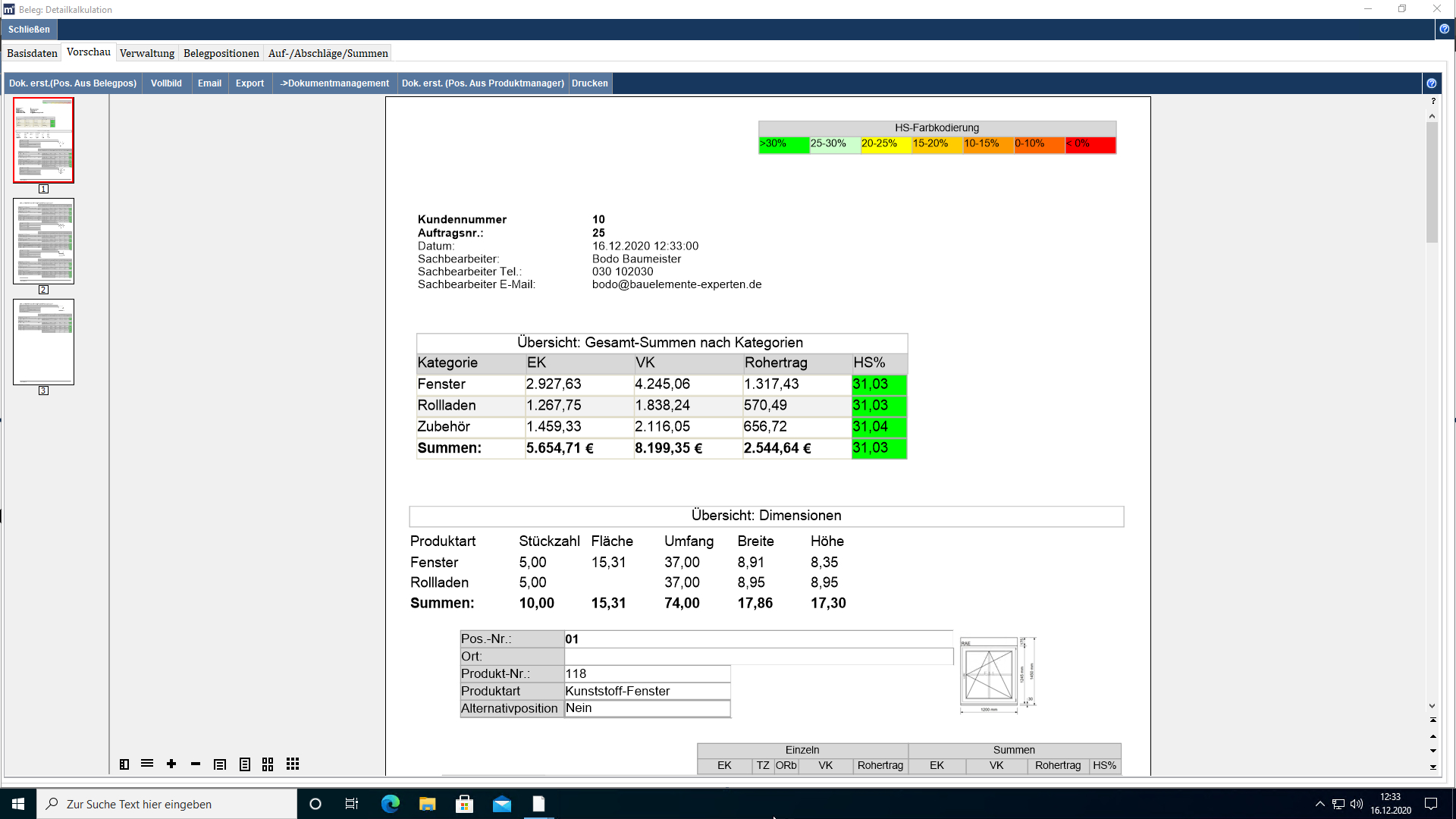The height and width of the screenshot is (819, 1456).
Task: Open the Export toolbar option
Action: pyautogui.click(x=249, y=83)
